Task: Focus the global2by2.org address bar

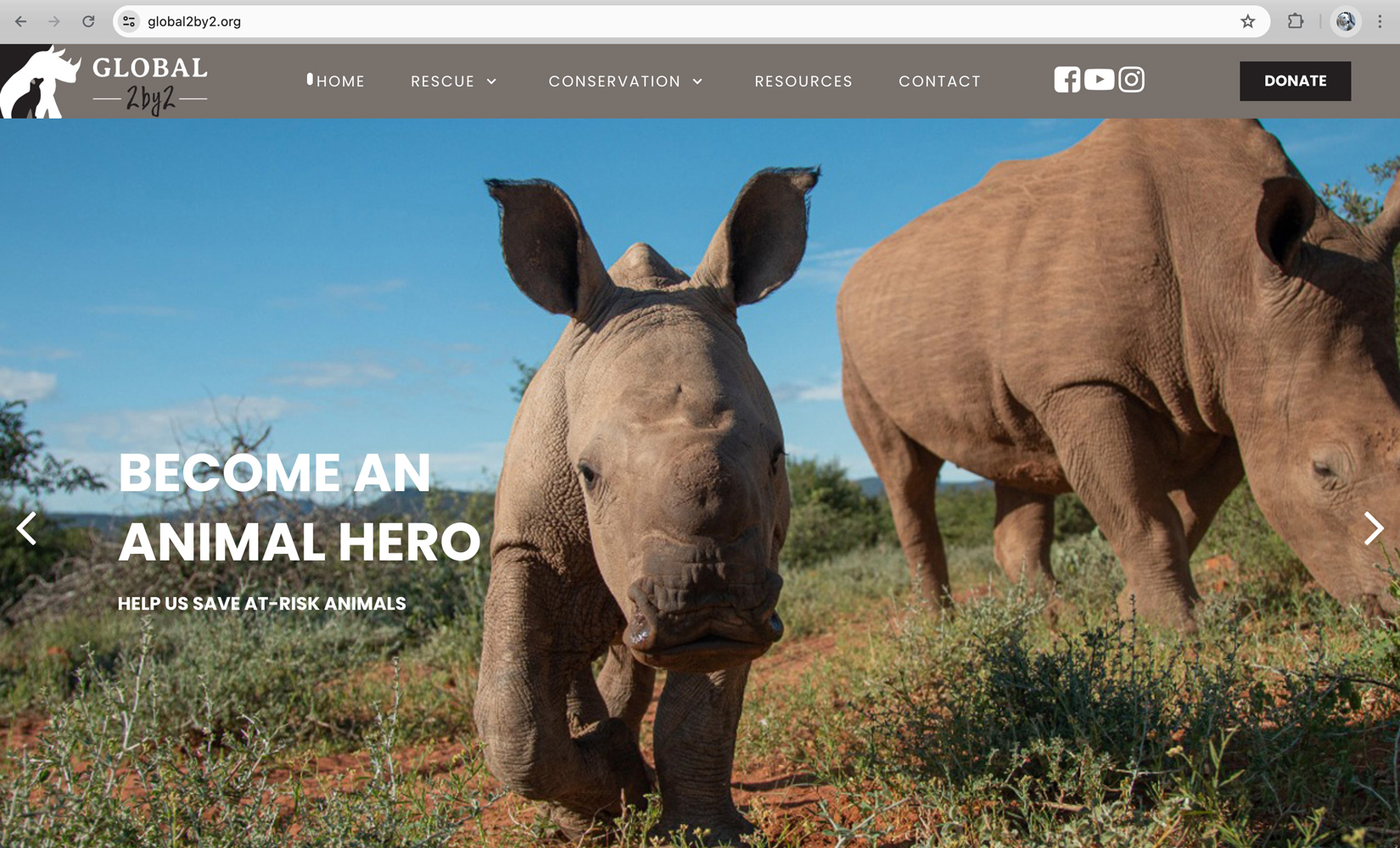Action: [x=679, y=21]
